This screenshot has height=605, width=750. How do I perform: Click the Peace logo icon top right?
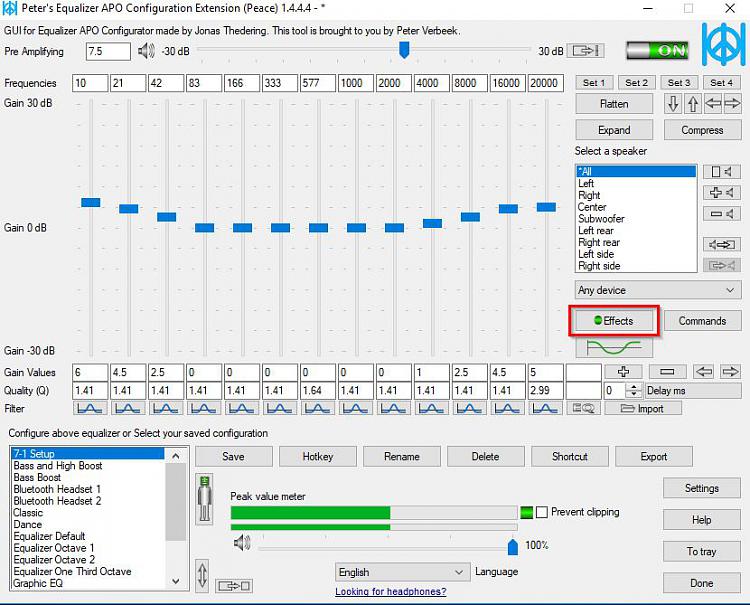click(723, 44)
